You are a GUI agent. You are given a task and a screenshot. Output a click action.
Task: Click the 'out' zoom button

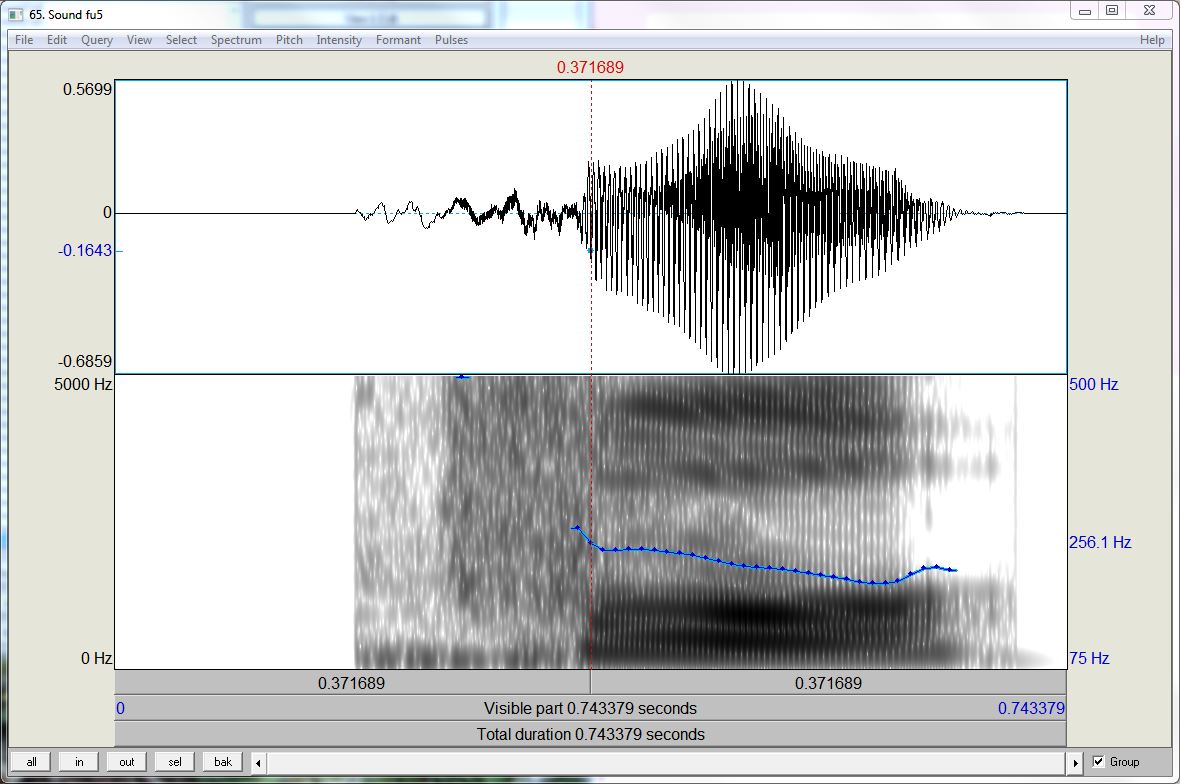[x=126, y=762]
